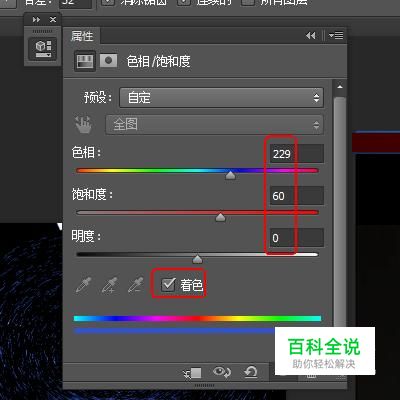The height and width of the screenshot is (400, 400).
Task: Click the properties panel vertical scrollbar thumb
Action: 340,213
